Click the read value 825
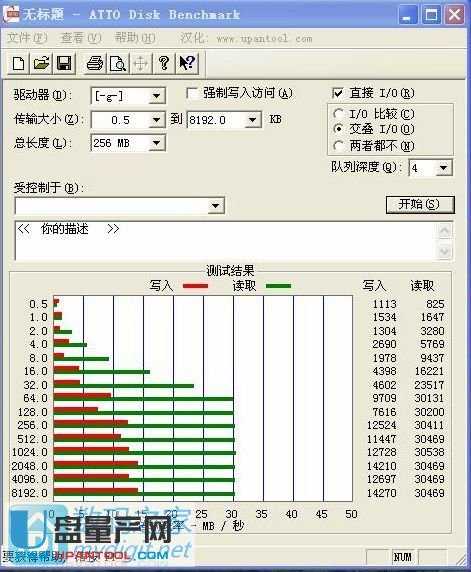The image size is (471, 572). click(435, 304)
